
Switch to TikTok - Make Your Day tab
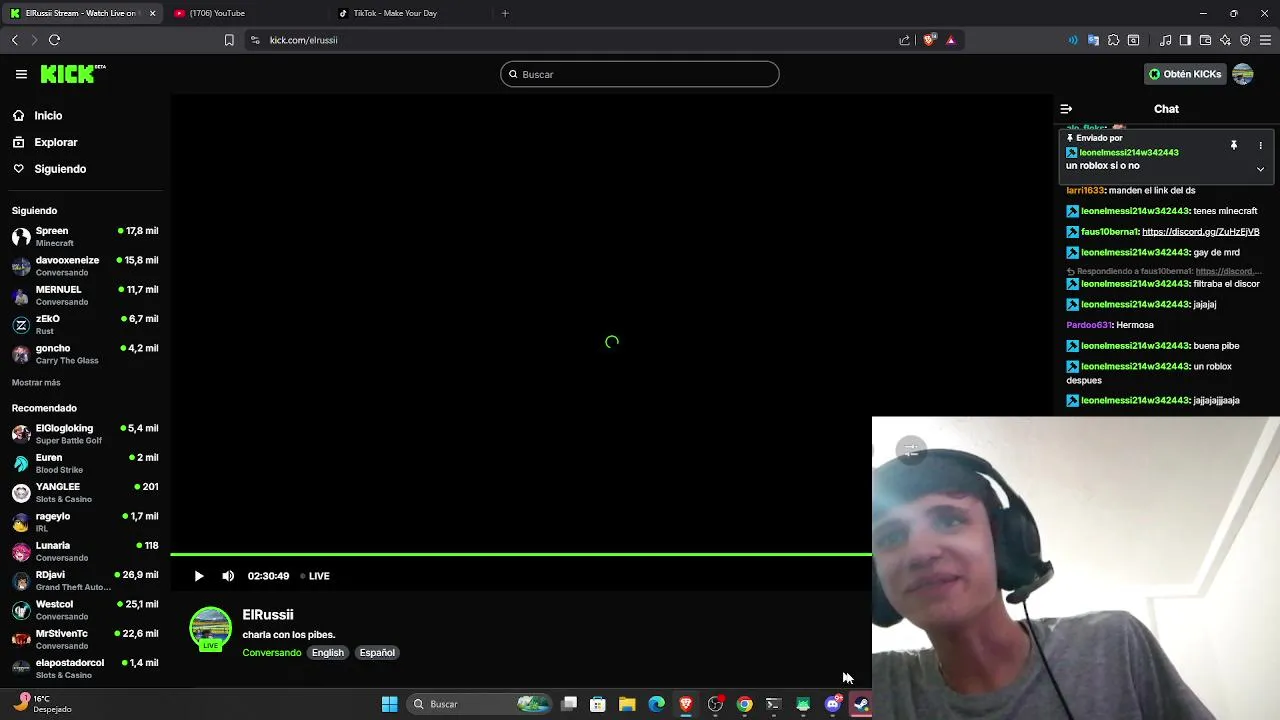pos(412,13)
